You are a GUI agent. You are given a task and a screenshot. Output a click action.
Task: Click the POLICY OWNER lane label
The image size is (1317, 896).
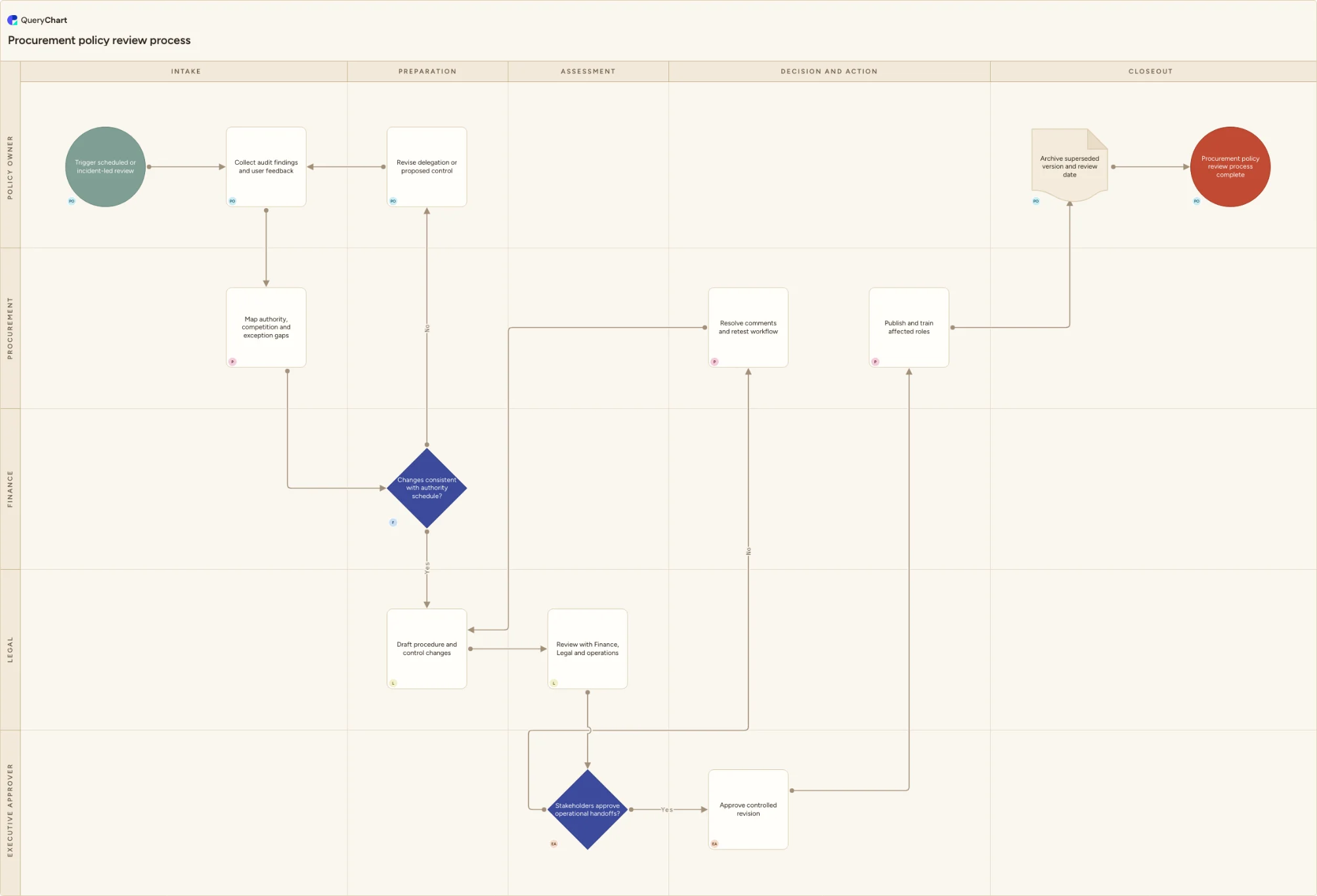coord(10,167)
